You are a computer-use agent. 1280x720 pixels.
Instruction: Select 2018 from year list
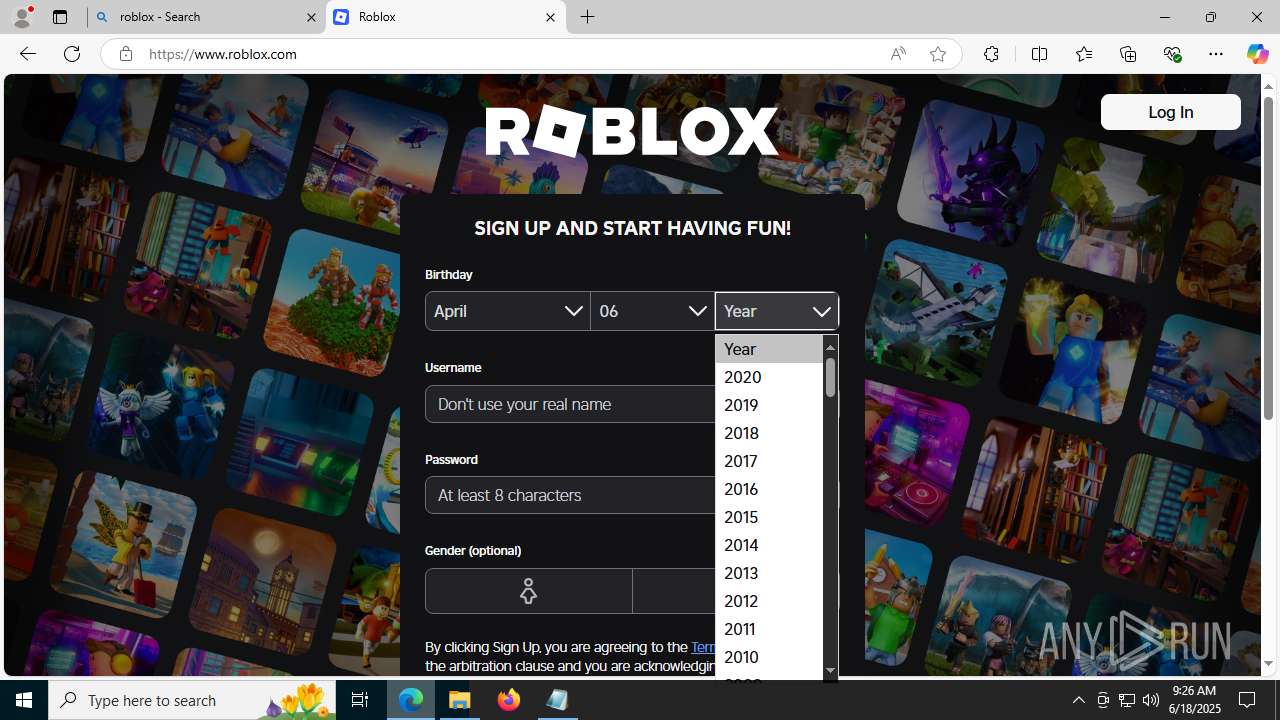(769, 433)
